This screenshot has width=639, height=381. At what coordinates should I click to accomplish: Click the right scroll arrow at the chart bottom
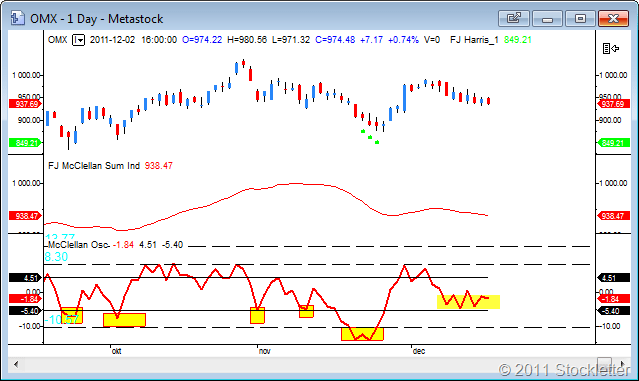click(623, 364)
